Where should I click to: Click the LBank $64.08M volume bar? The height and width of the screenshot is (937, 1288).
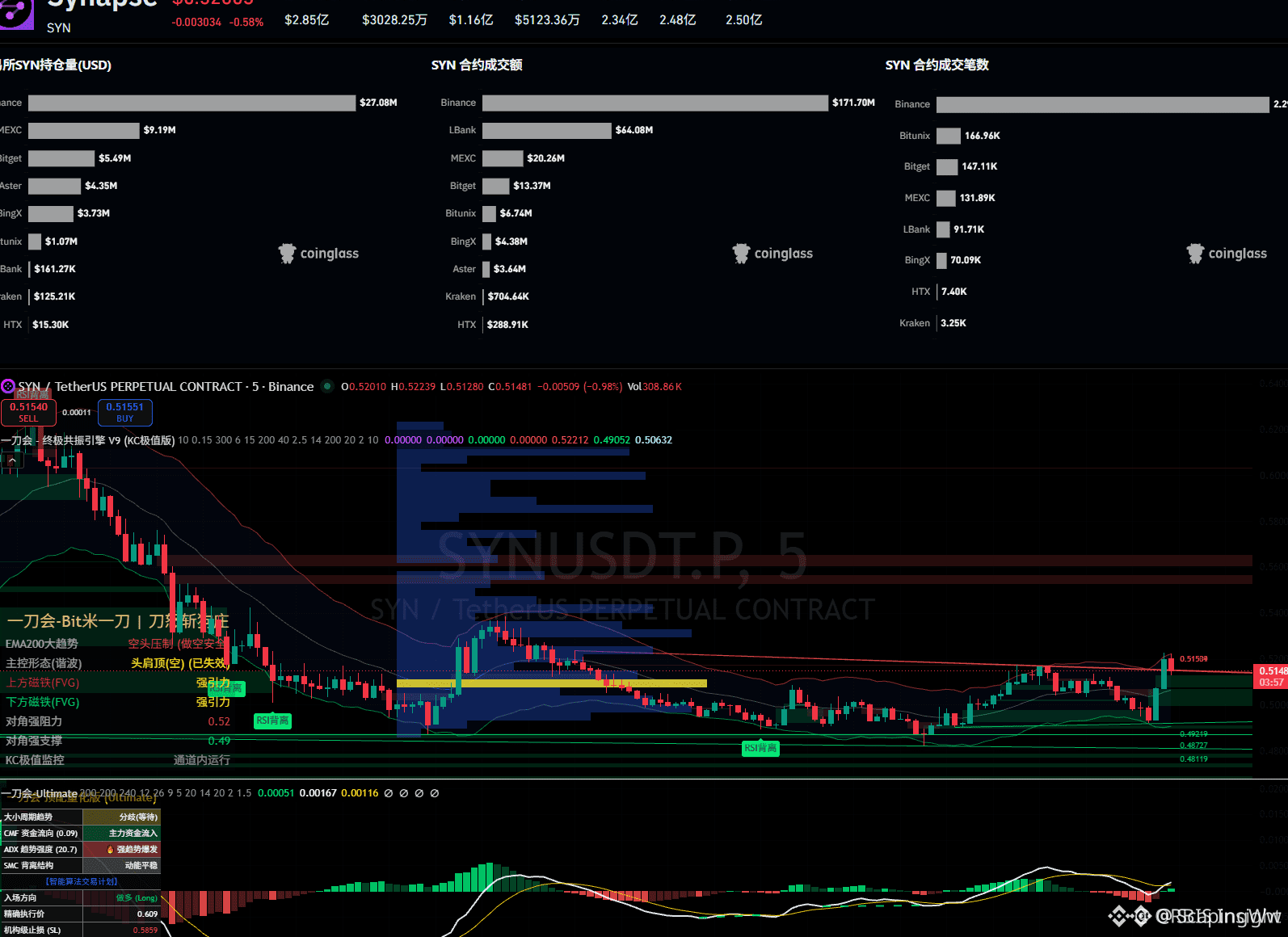[x=547, y=130]
